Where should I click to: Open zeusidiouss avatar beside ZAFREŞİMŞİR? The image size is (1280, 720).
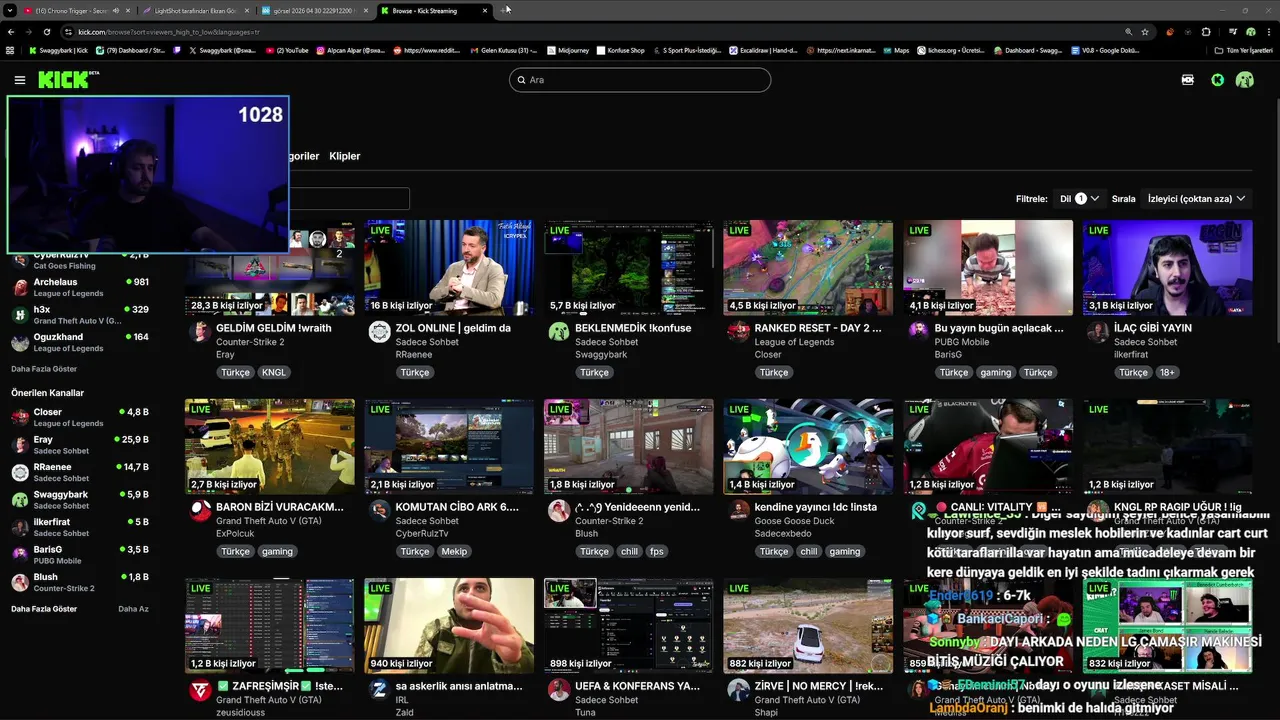200,690
